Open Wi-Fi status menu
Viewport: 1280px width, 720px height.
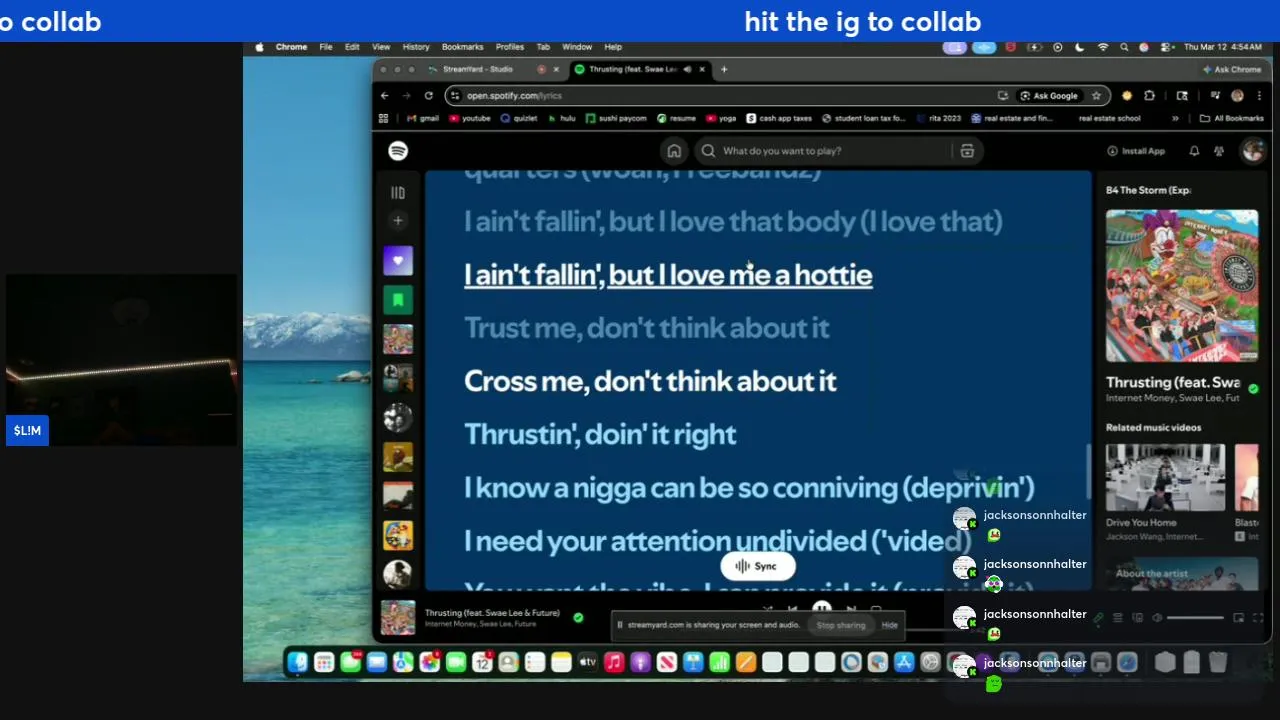pyautogui.click(x=1102, y=47)
